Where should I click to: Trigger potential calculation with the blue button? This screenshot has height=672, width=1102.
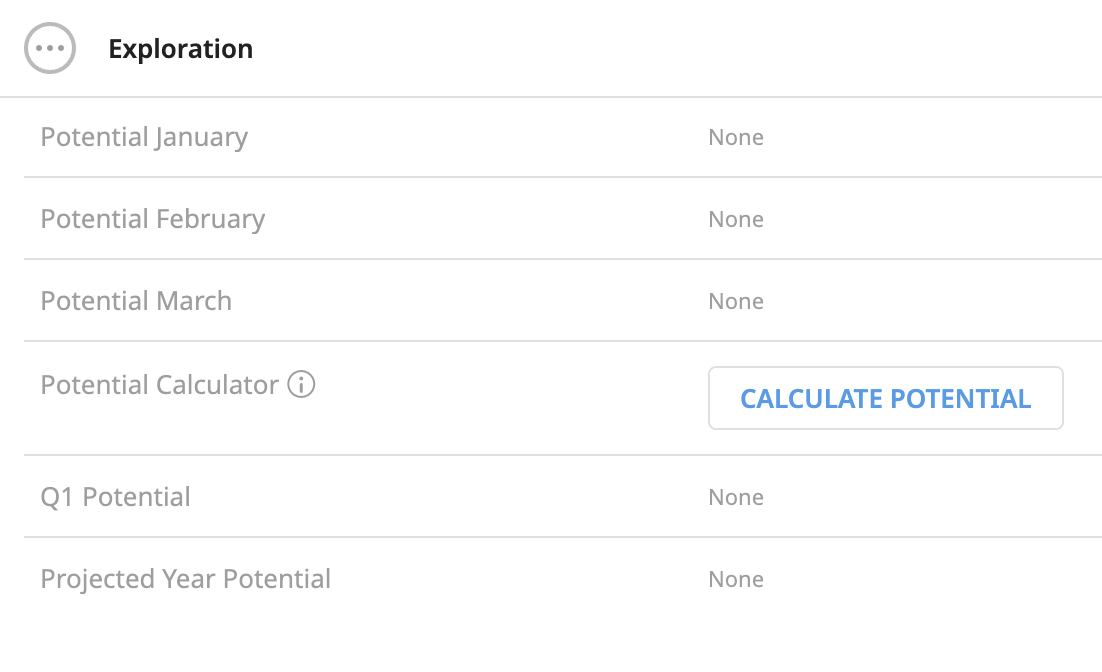(x=885, y=398)
